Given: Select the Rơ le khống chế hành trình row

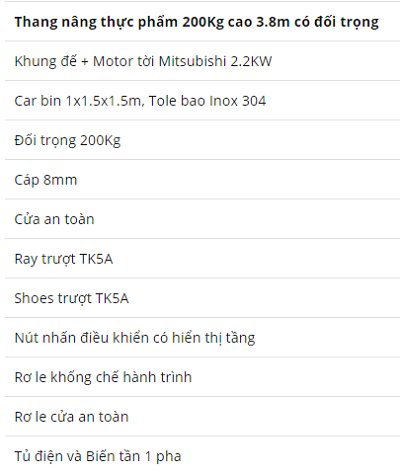Looking at the screenshot, I should [202, 377].
